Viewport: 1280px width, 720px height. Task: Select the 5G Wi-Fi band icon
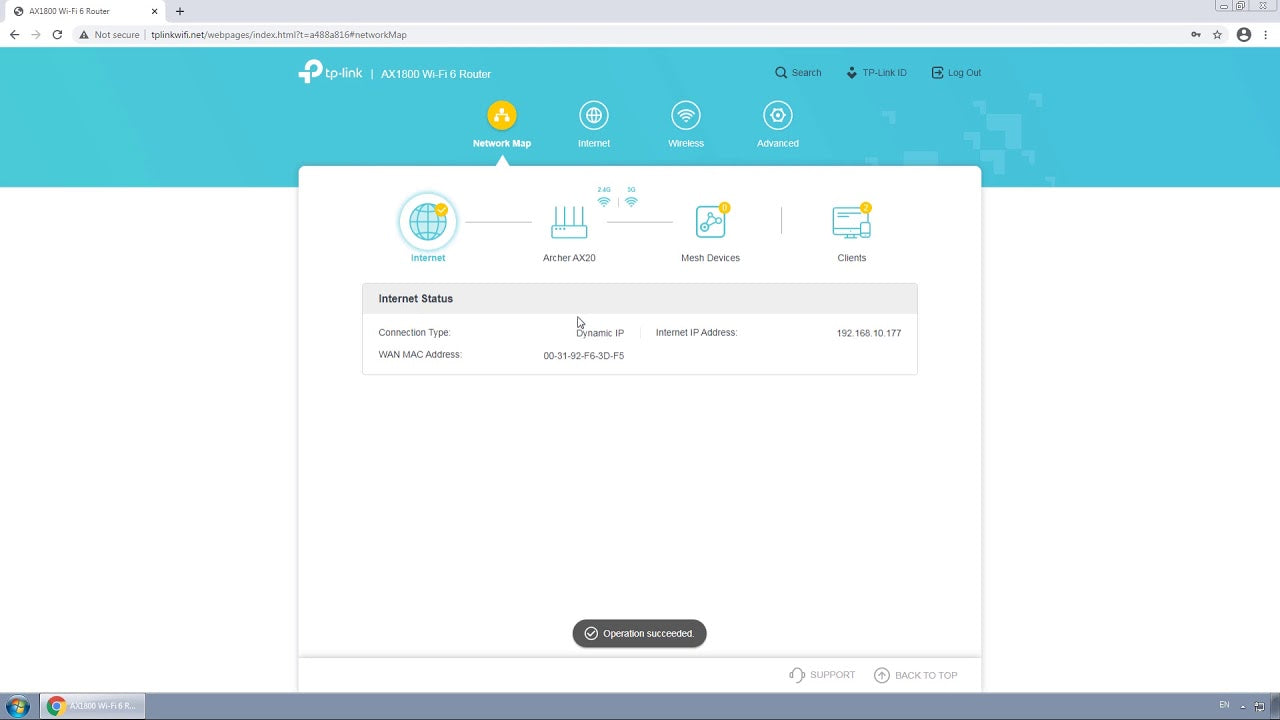(x=631, y=197)
